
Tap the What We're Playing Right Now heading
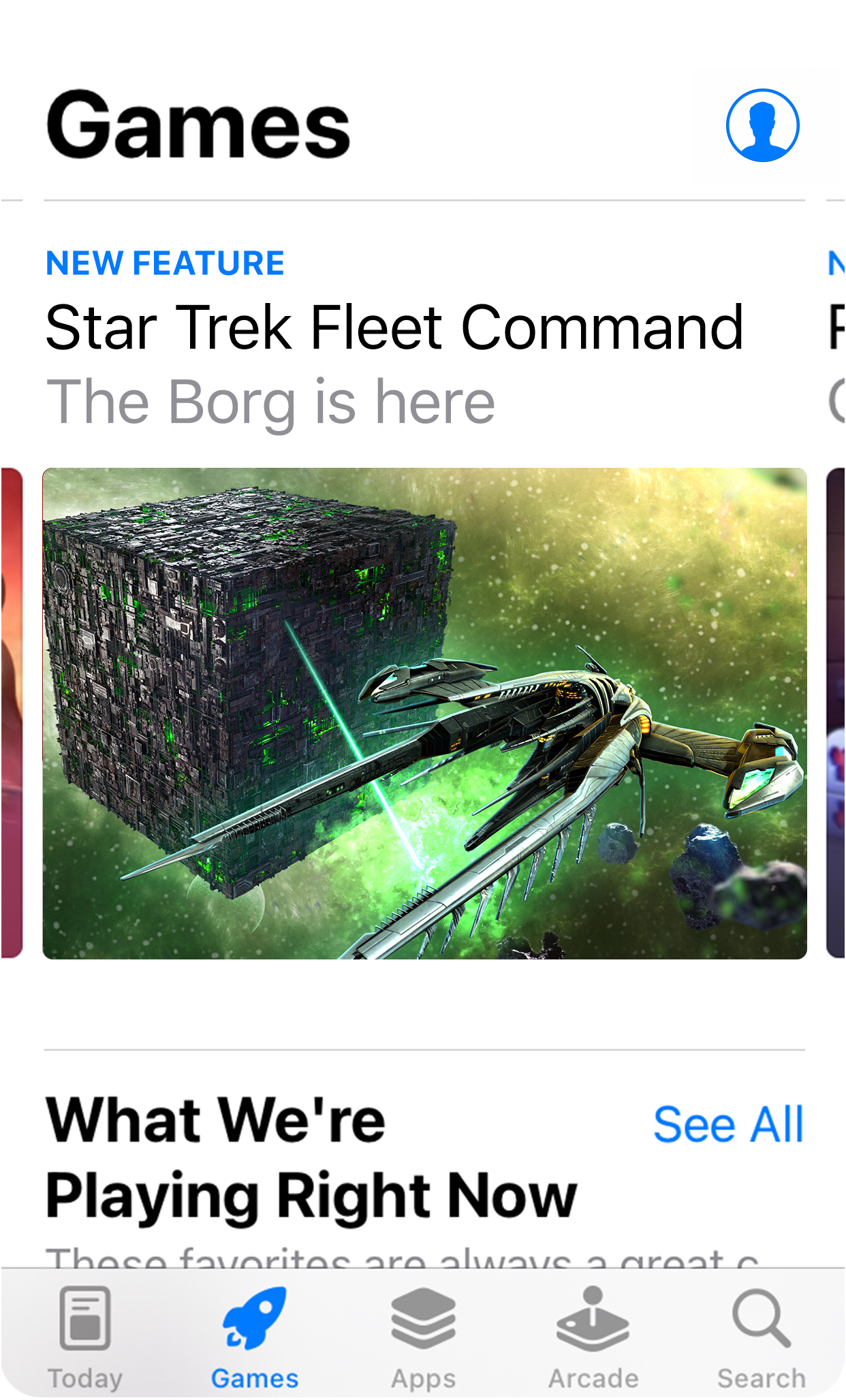tap(311, 1158)
